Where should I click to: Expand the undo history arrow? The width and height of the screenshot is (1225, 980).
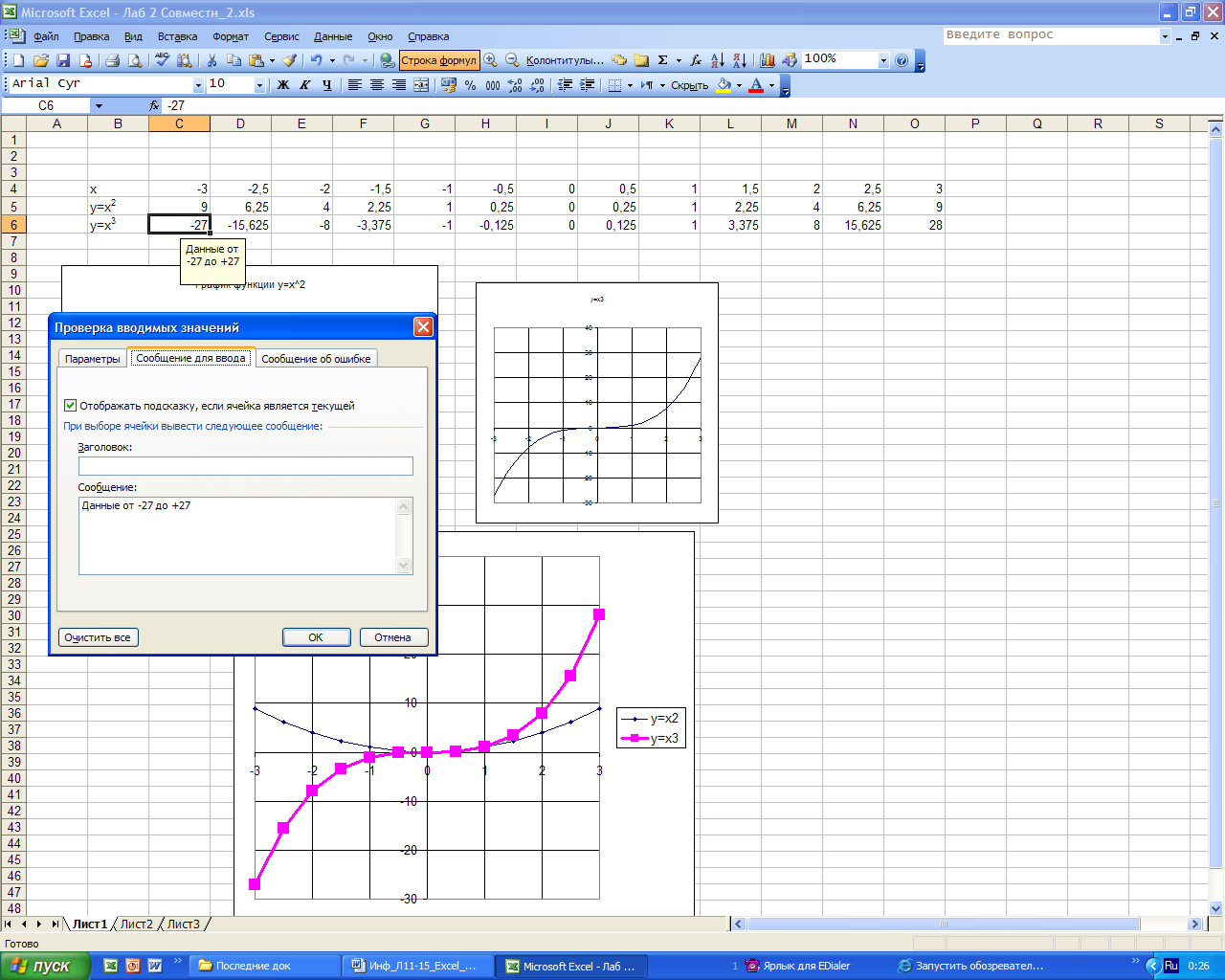coord(332,60)
